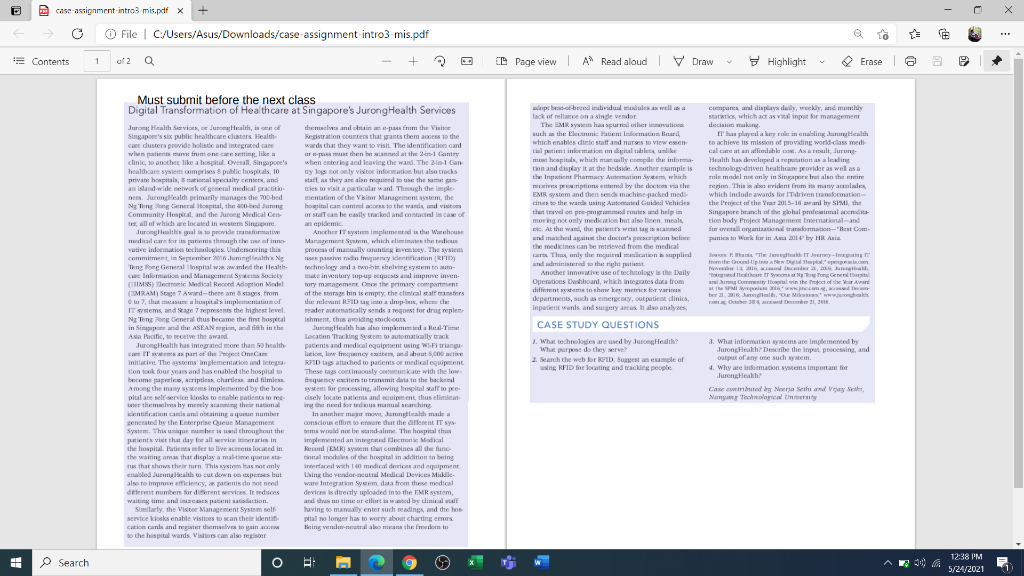Click the address bar URL
Viewport: 1024px width, 576px height.
[291, 34]
